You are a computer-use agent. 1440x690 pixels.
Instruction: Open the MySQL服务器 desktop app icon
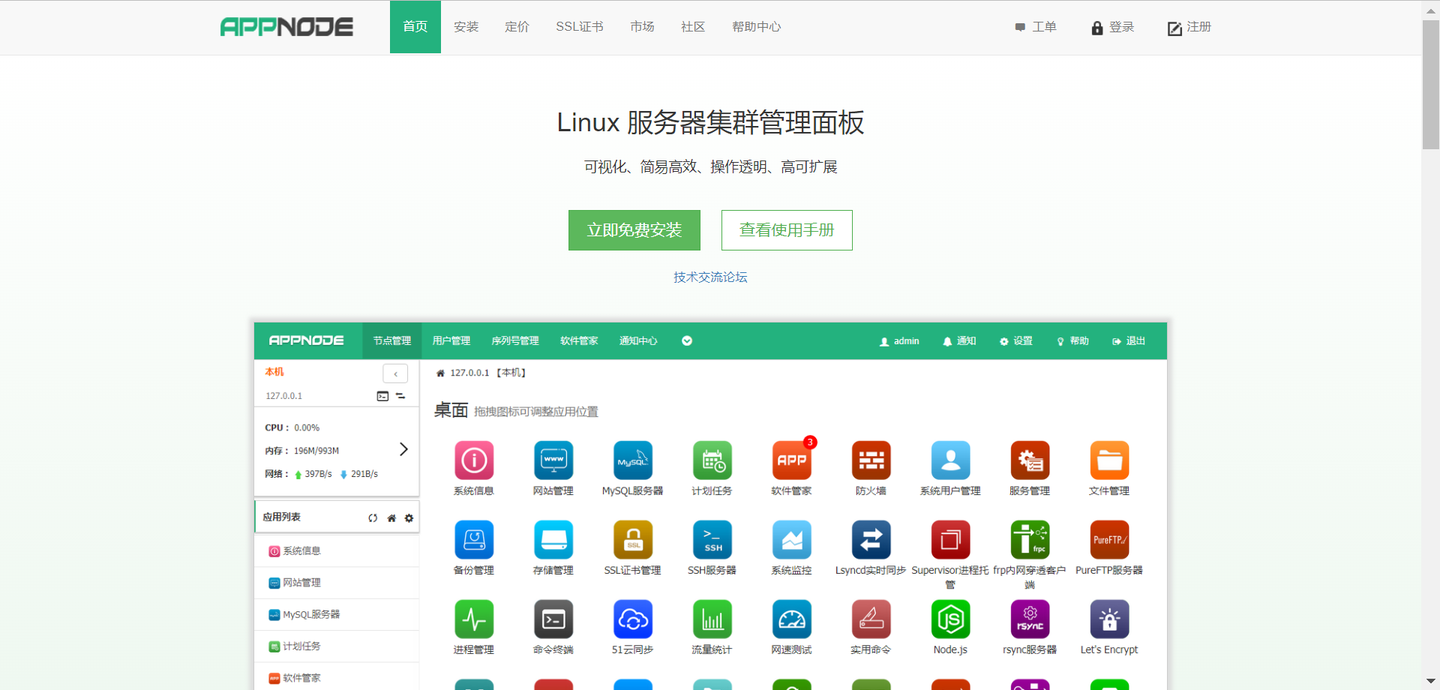tap(633, 461)
